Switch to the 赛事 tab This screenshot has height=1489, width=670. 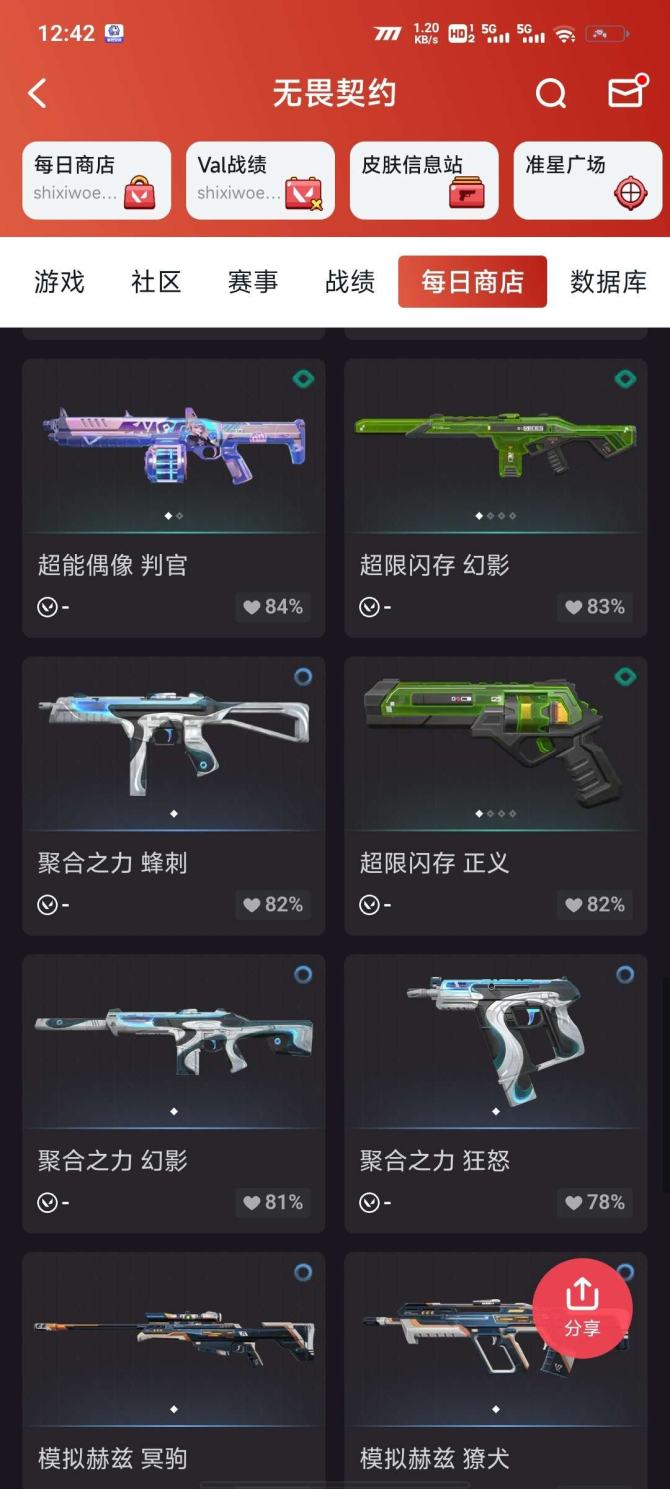252,282
